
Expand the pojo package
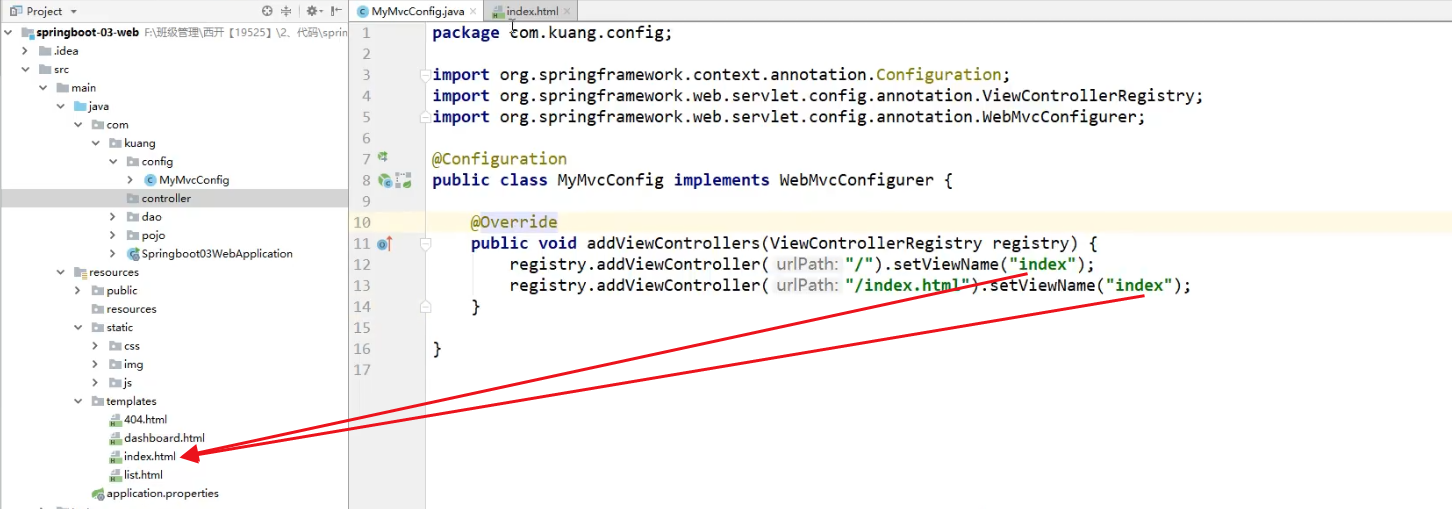click(113, 235)
